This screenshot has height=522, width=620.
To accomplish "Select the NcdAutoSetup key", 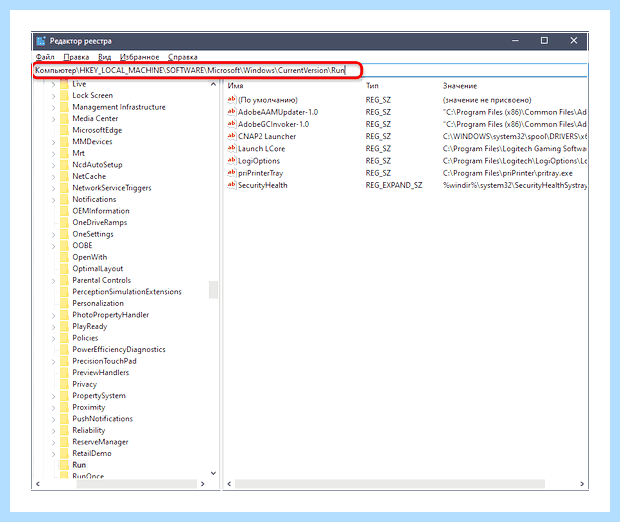I will pos(97,165).
